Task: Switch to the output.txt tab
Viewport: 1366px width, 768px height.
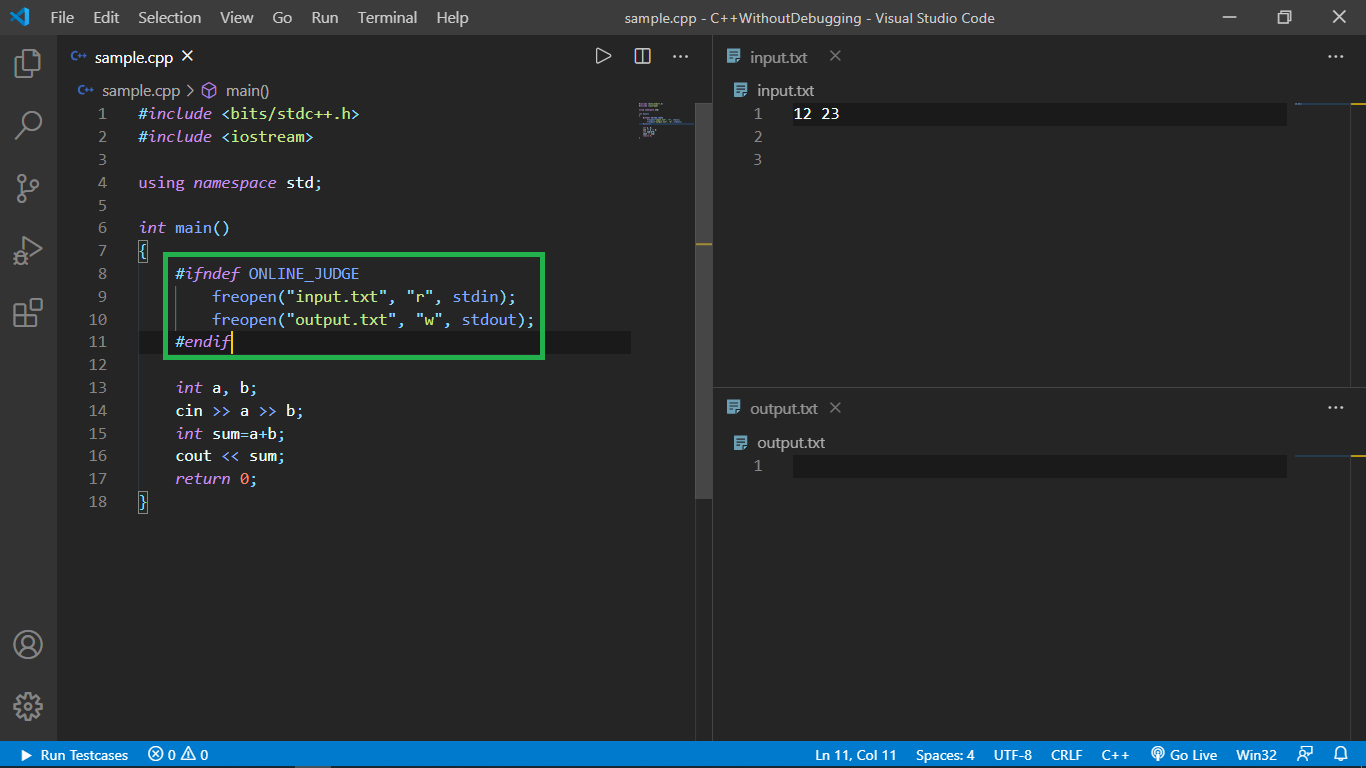Action: click(783, 408)
